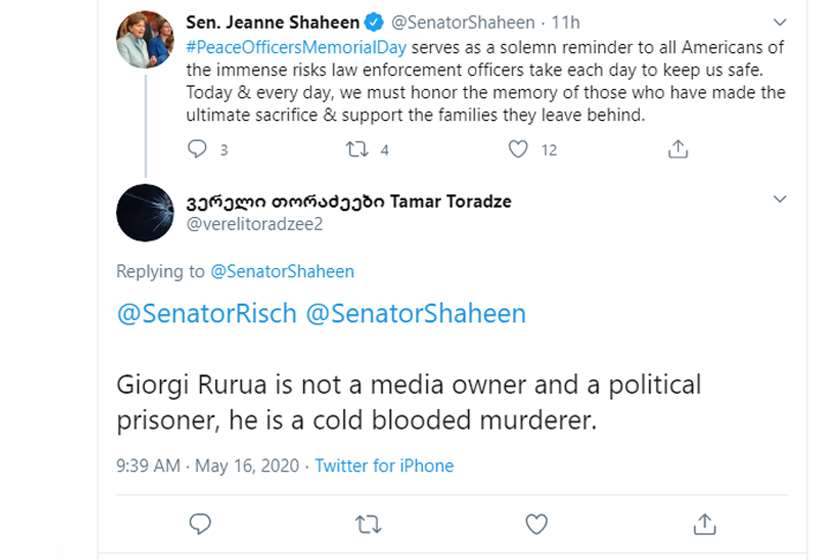Reply to Tamar Toradze's tweet
This screenshot has height=560, width=840.
[x=200, y=524]
